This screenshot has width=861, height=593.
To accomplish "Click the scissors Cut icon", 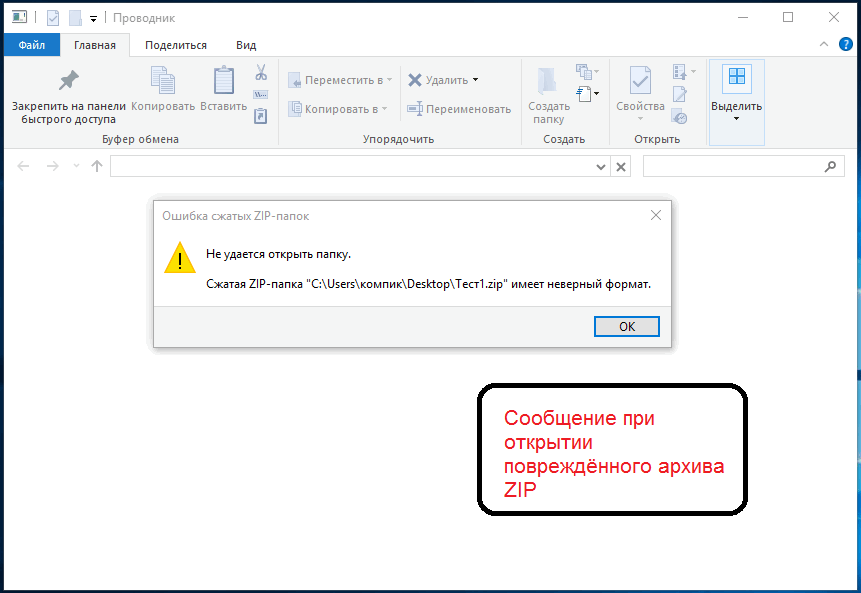I will tap(261, 73).
